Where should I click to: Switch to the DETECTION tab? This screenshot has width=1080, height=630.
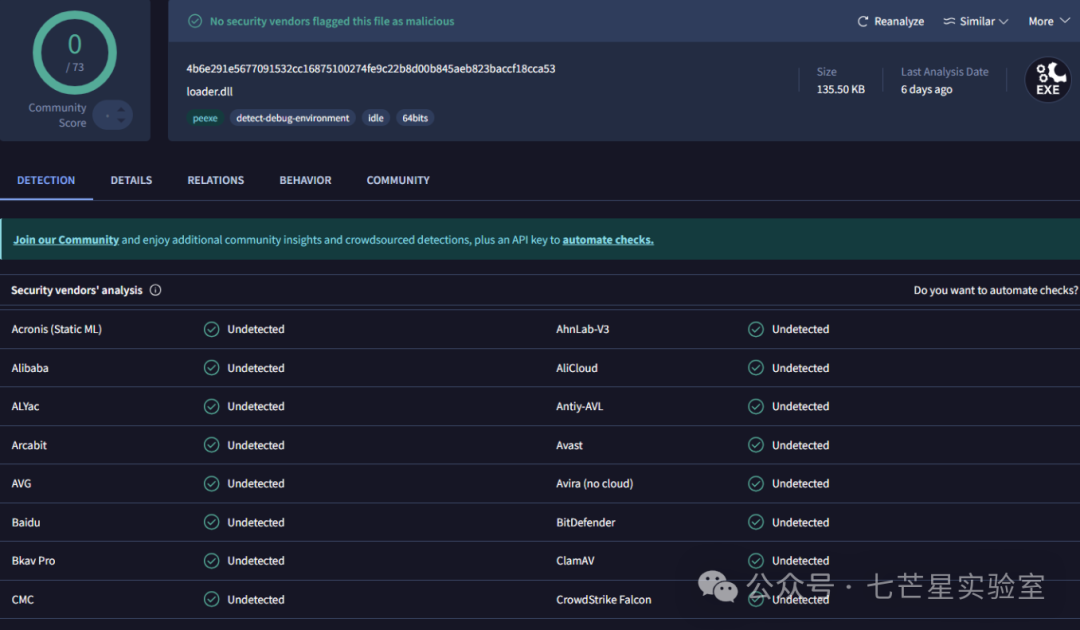[46, 180]
